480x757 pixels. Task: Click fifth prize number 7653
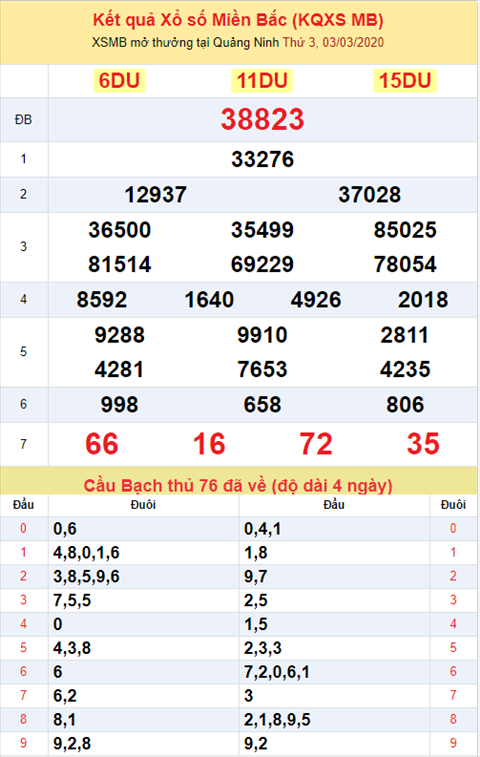262,370
